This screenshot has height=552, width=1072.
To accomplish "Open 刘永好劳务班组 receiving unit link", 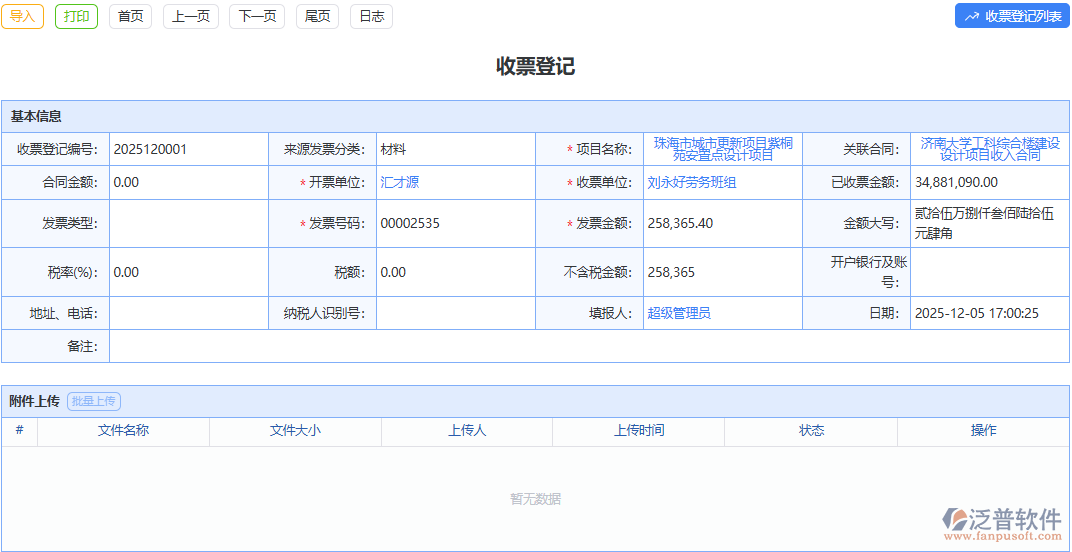I will point(691,182).
